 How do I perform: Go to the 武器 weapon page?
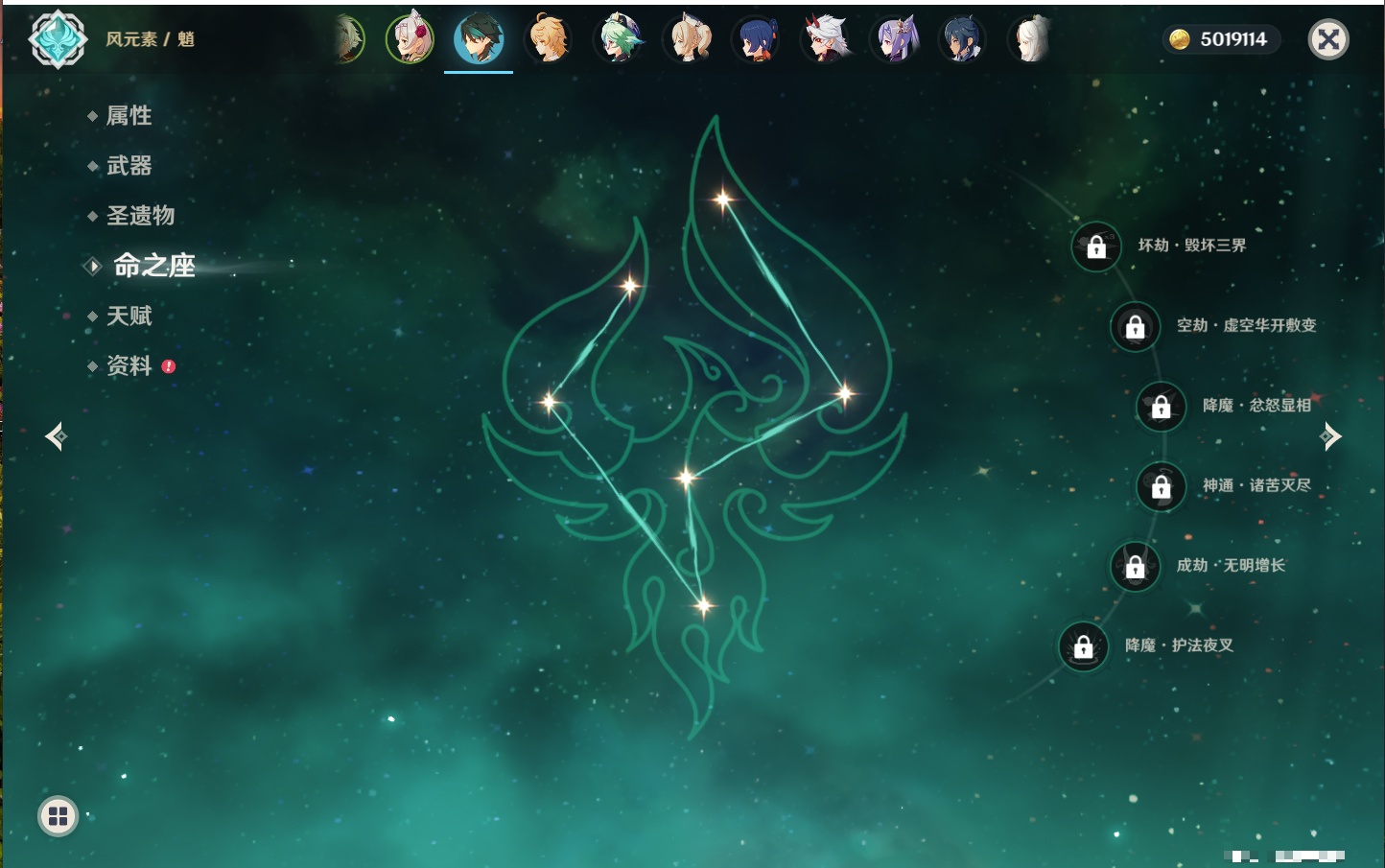(x=129, y=166)
